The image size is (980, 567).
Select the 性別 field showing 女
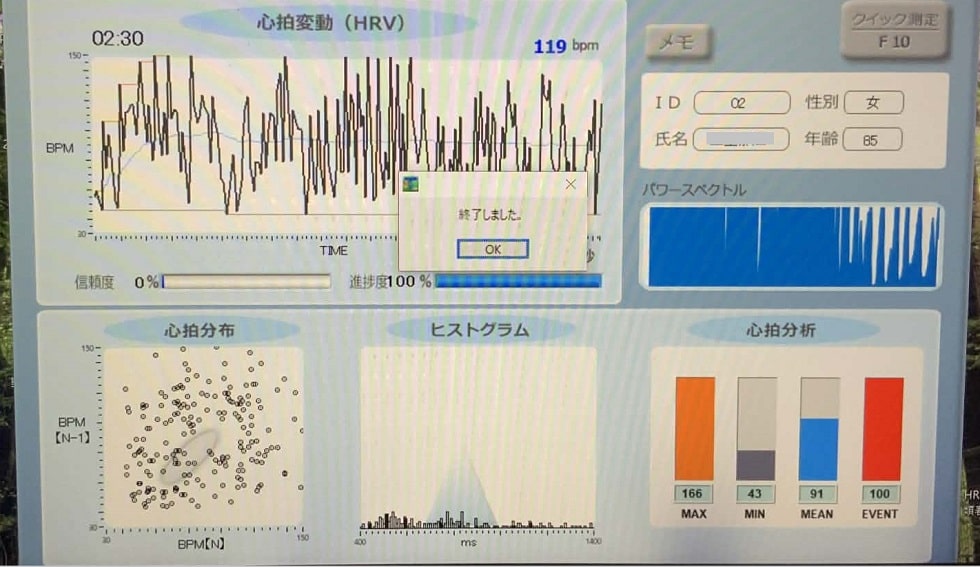(873, 102)
